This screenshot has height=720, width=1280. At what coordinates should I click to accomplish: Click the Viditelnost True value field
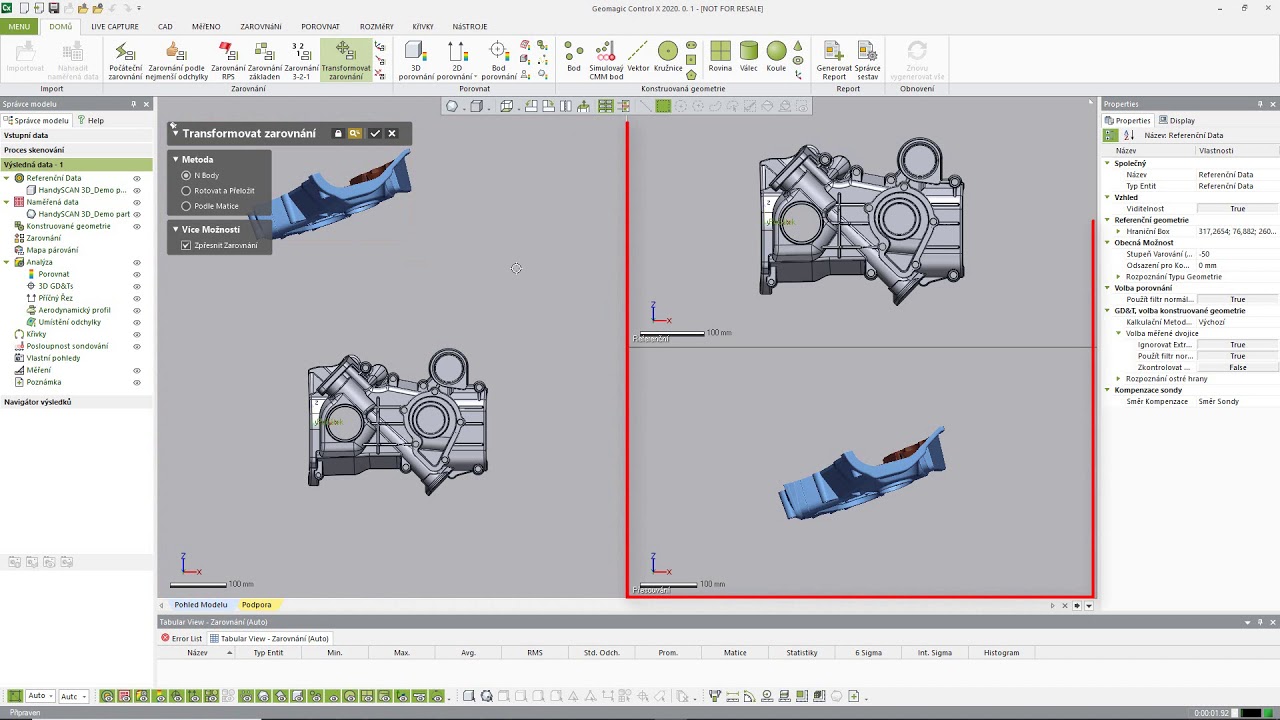click(1237, 209)
